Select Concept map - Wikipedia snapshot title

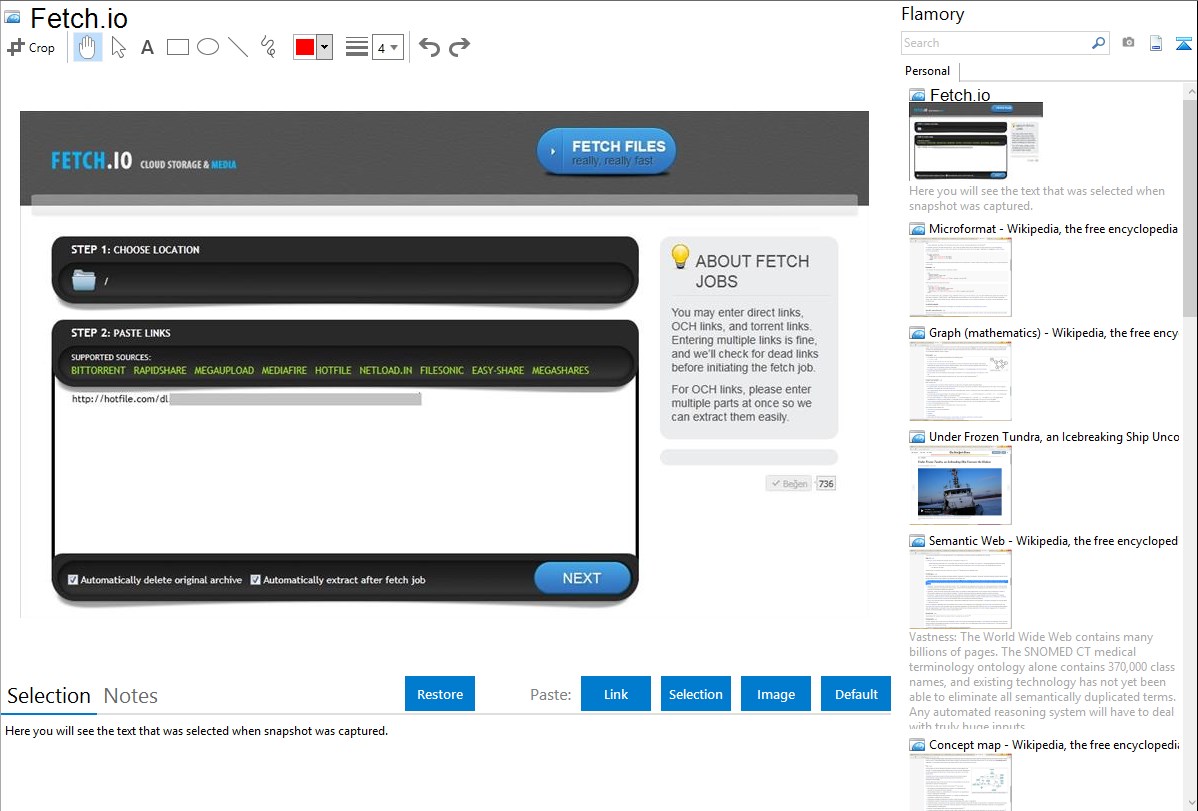(1054, 745)
